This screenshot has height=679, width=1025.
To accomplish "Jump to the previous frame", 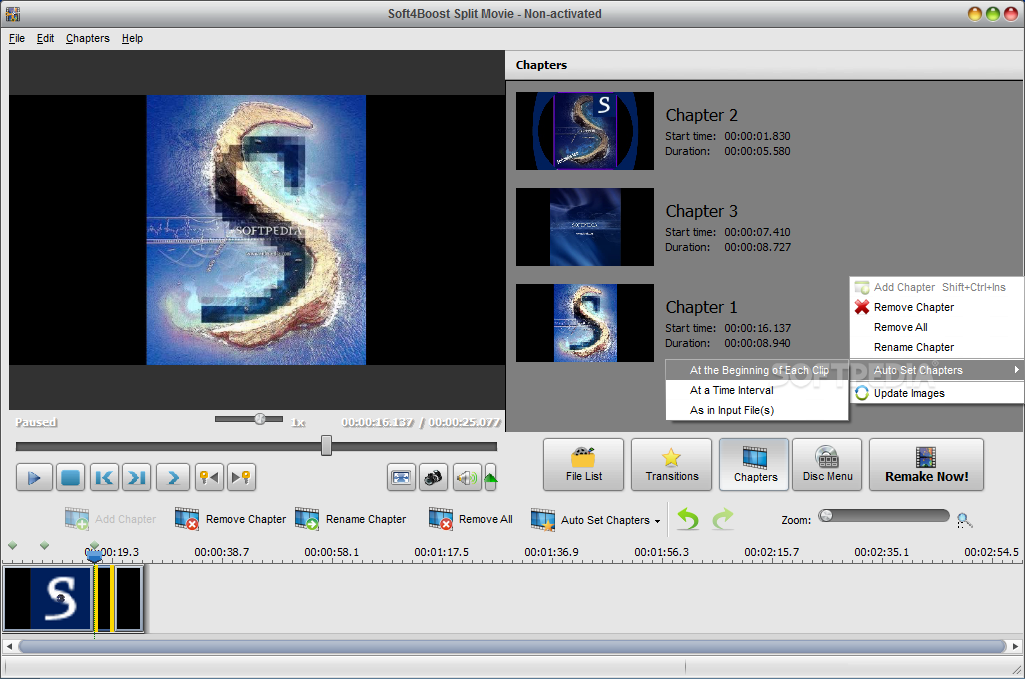I will [104, 478].
